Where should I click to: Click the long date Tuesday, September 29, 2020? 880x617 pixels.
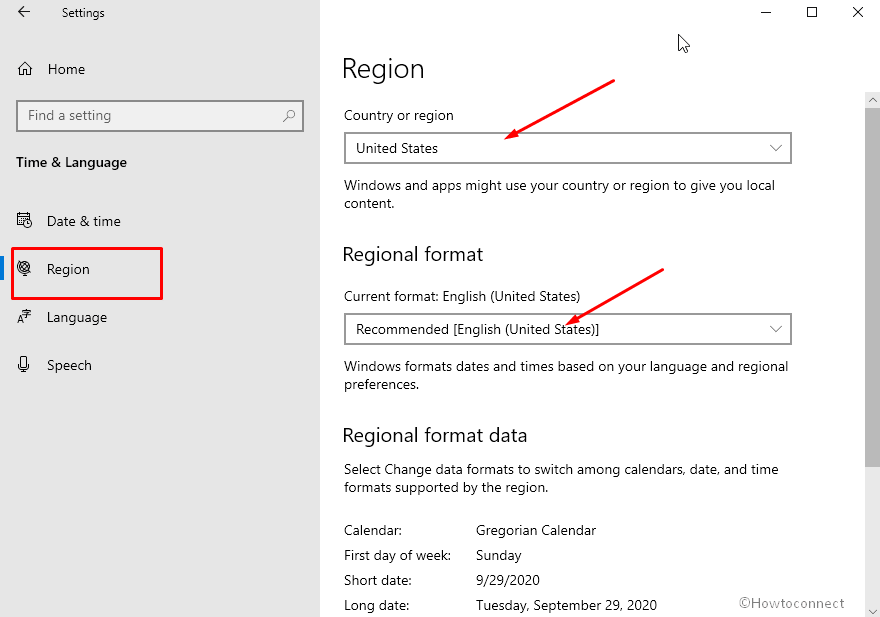click(x=566, y=605)
